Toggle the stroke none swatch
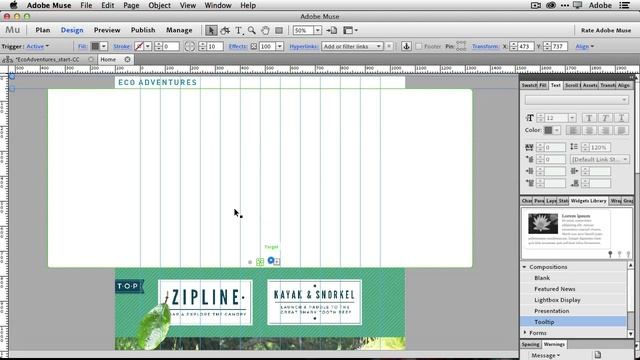Image resolution: width=640 pixels, height=360 pixels. coord(139,47)
